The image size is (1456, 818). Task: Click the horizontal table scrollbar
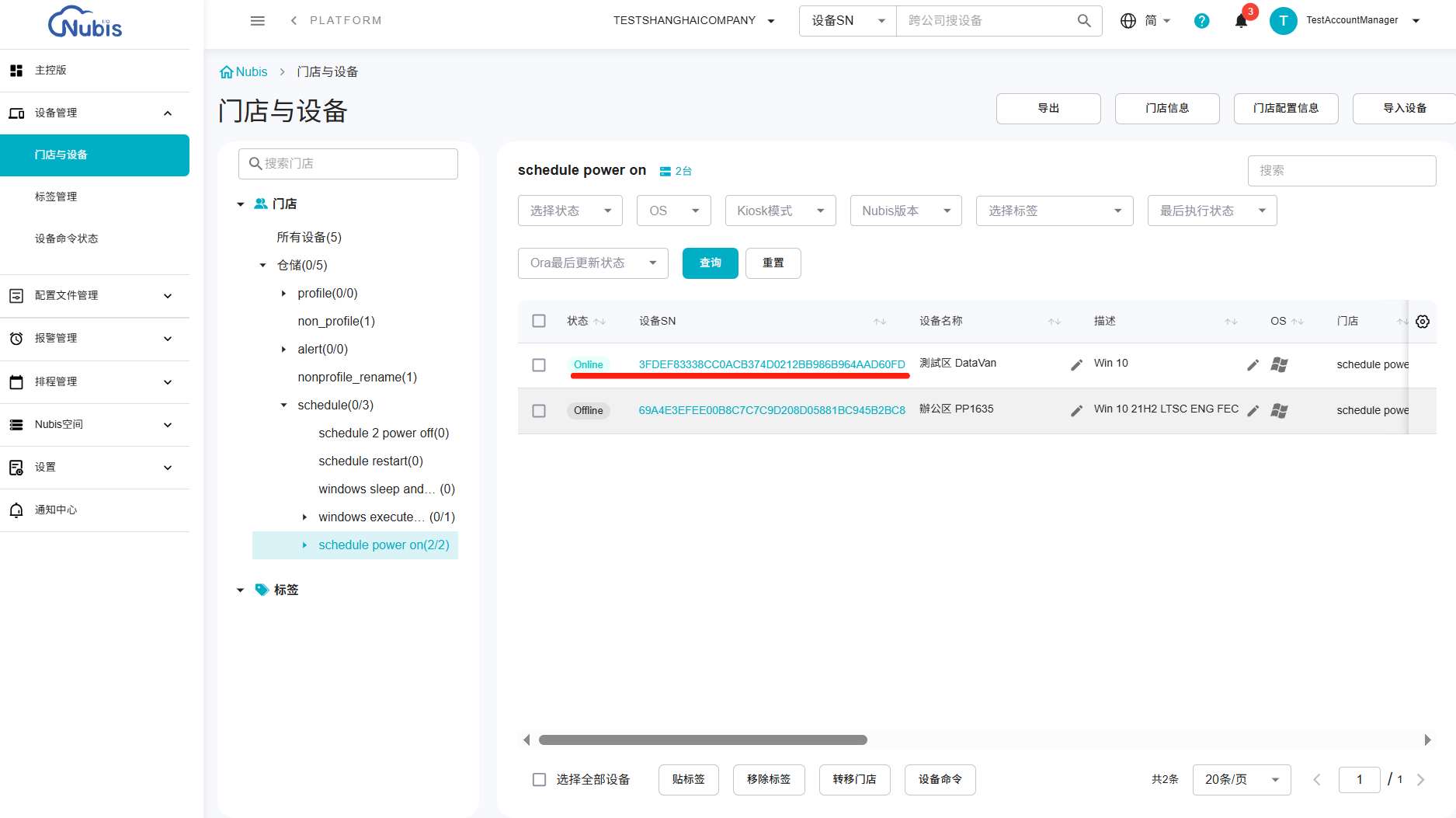point(703,740)
